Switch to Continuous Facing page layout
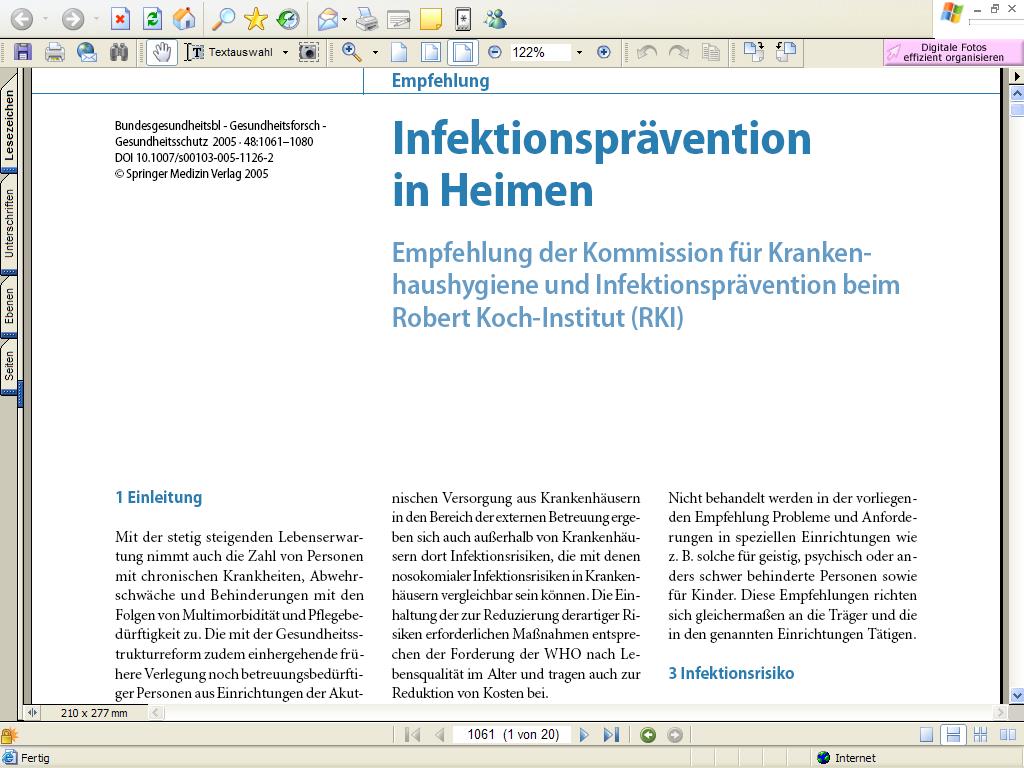 pyautogui.click(x=980, y=735)
